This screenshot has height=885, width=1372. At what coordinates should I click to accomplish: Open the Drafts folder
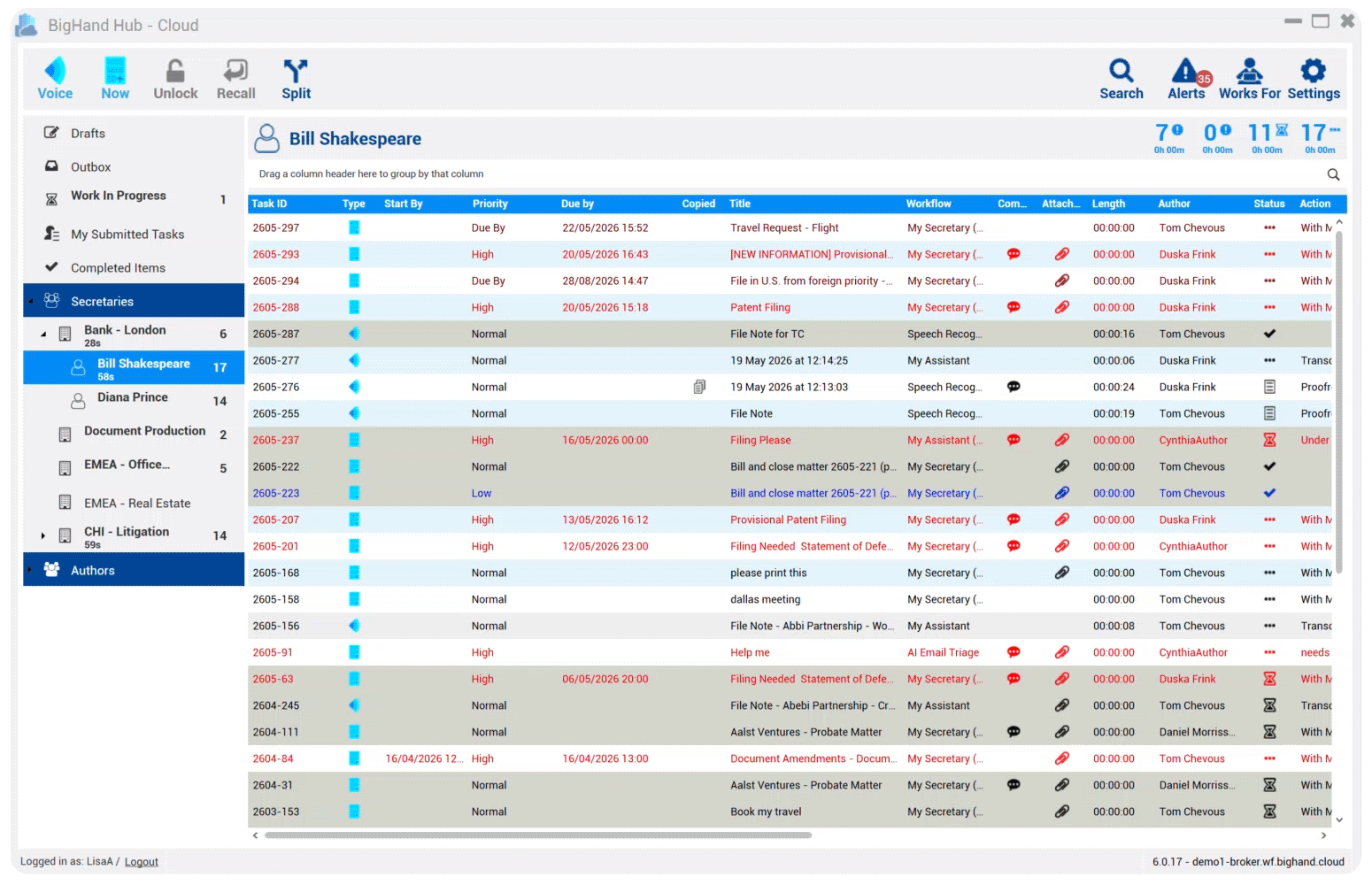[x=88, y=134]
